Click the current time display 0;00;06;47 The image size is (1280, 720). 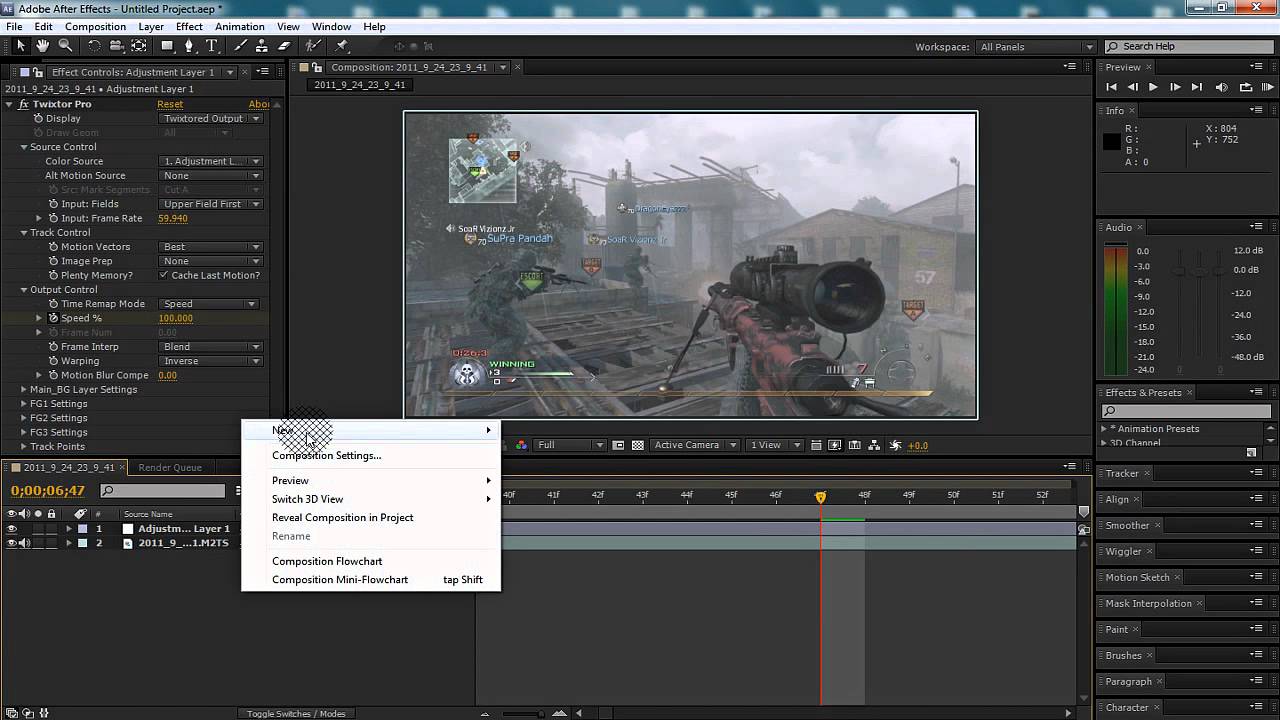click(48, 491)
